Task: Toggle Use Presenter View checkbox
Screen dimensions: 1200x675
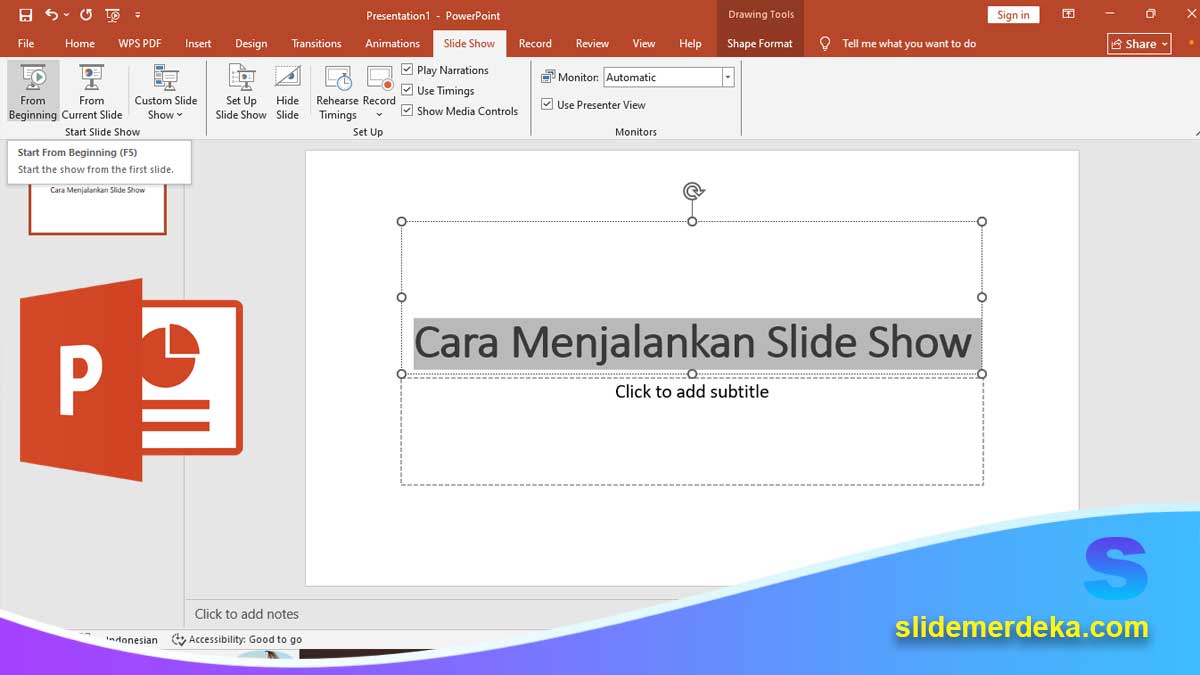Action: click(x=547, y=104)
